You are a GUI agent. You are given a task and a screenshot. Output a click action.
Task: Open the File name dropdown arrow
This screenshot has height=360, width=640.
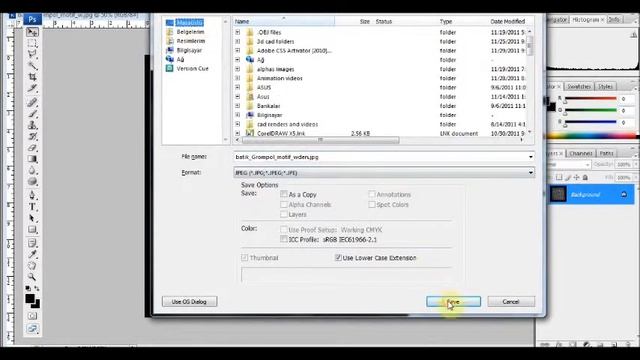[x=530, y=157]
